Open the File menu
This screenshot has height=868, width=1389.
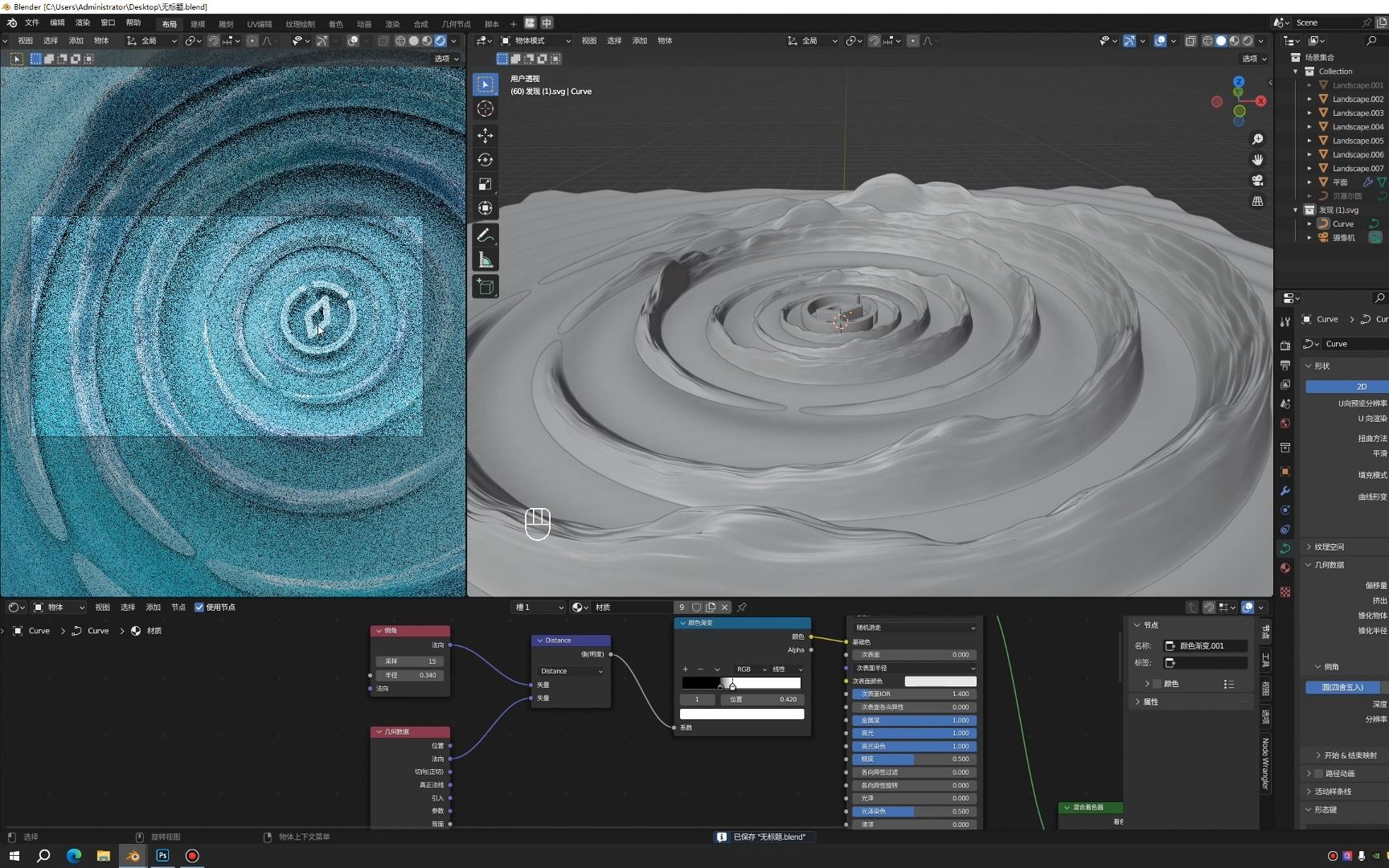coord(32,23)
